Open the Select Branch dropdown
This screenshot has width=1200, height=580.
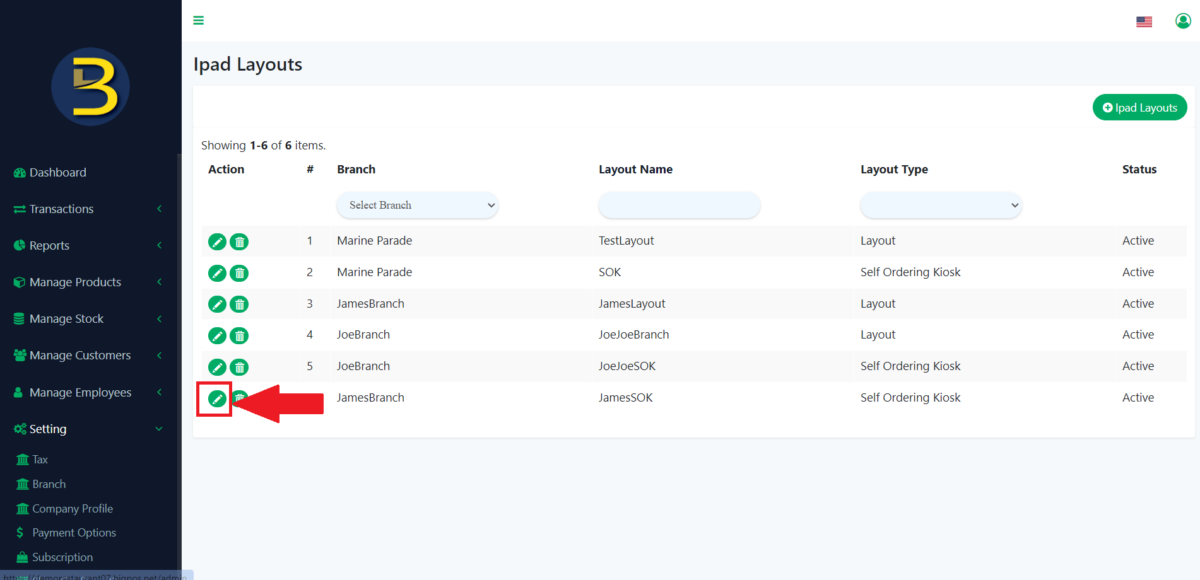417,204
